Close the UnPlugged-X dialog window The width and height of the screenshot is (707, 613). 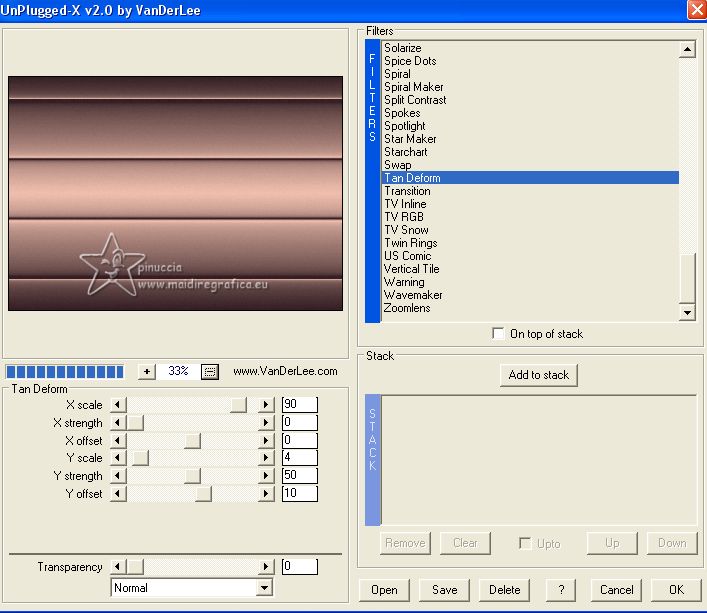tap(697, 9)
